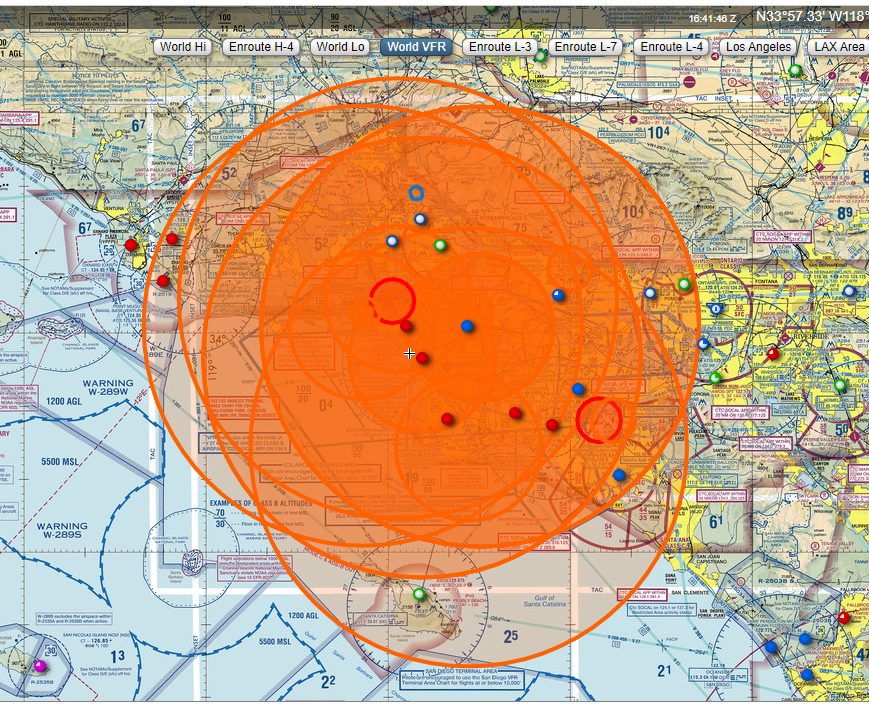Open the westernmost red marker near Ventura

[131, 244]
